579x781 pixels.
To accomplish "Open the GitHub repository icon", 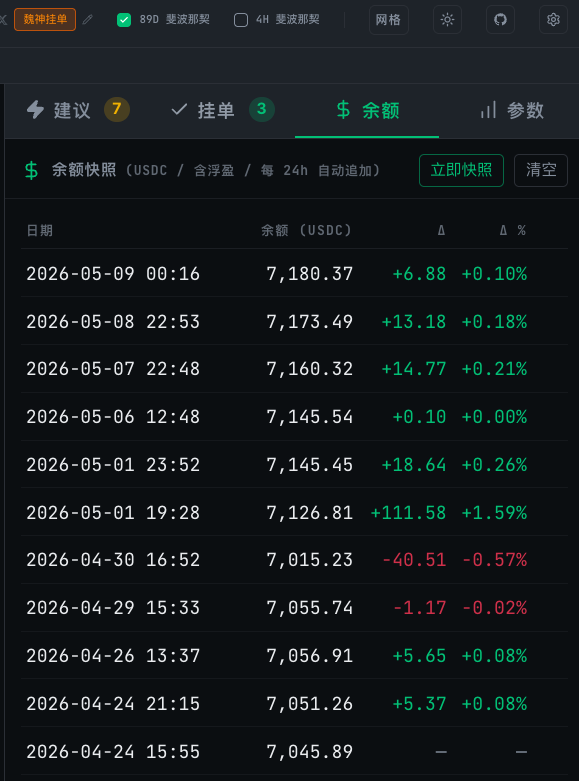I will tap(500, 19).
